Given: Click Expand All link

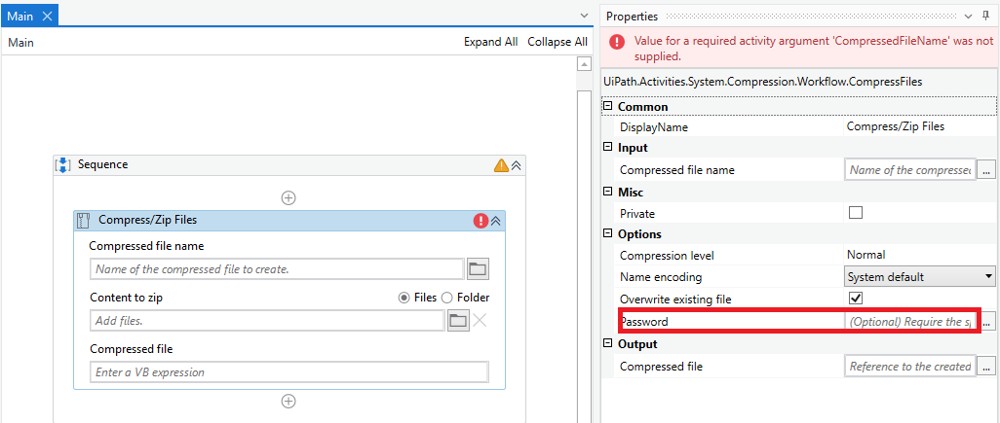Looking at the screenshot, I should coord(490,42).
